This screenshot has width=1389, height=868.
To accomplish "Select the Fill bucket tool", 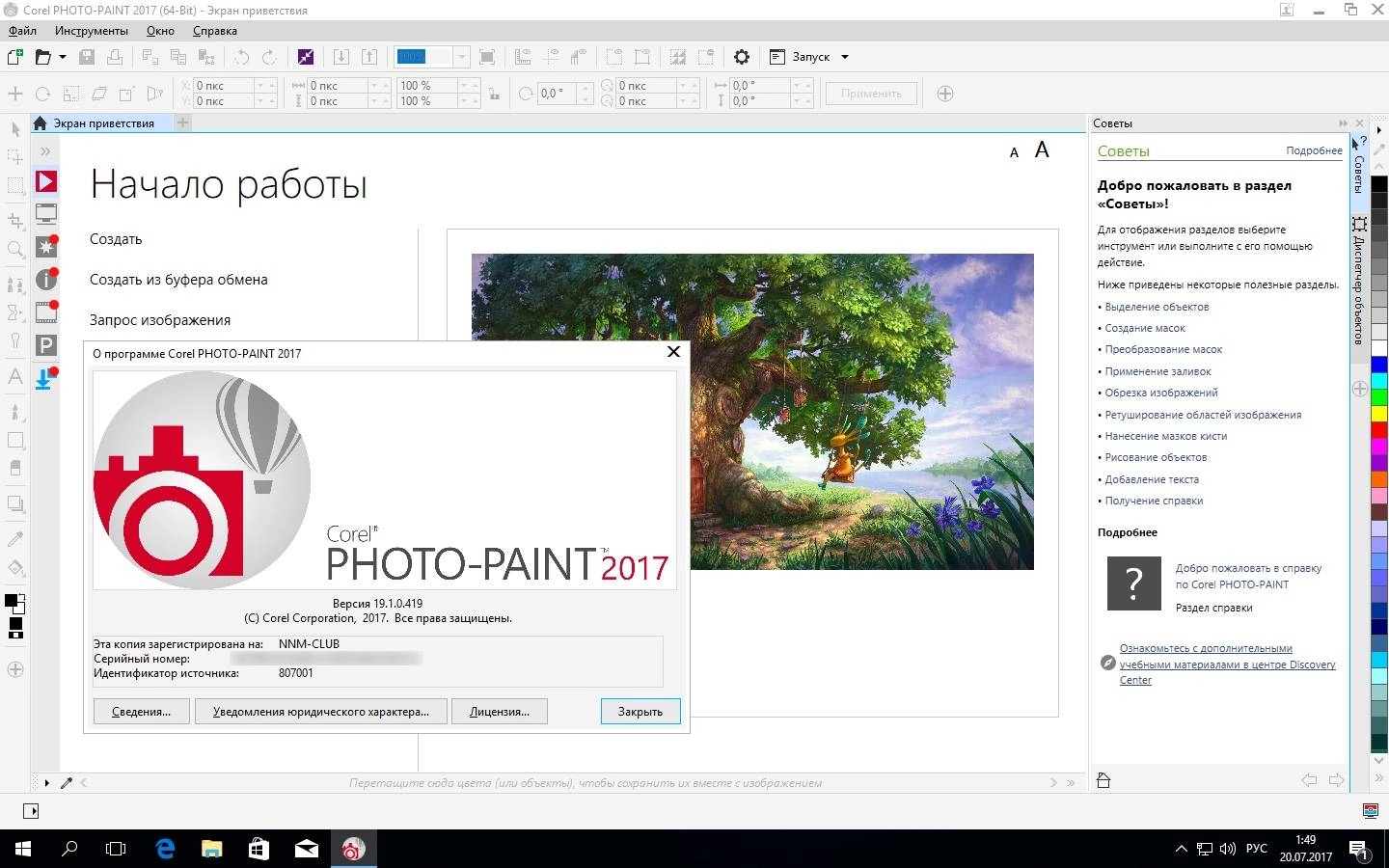I will pos(15,567).
